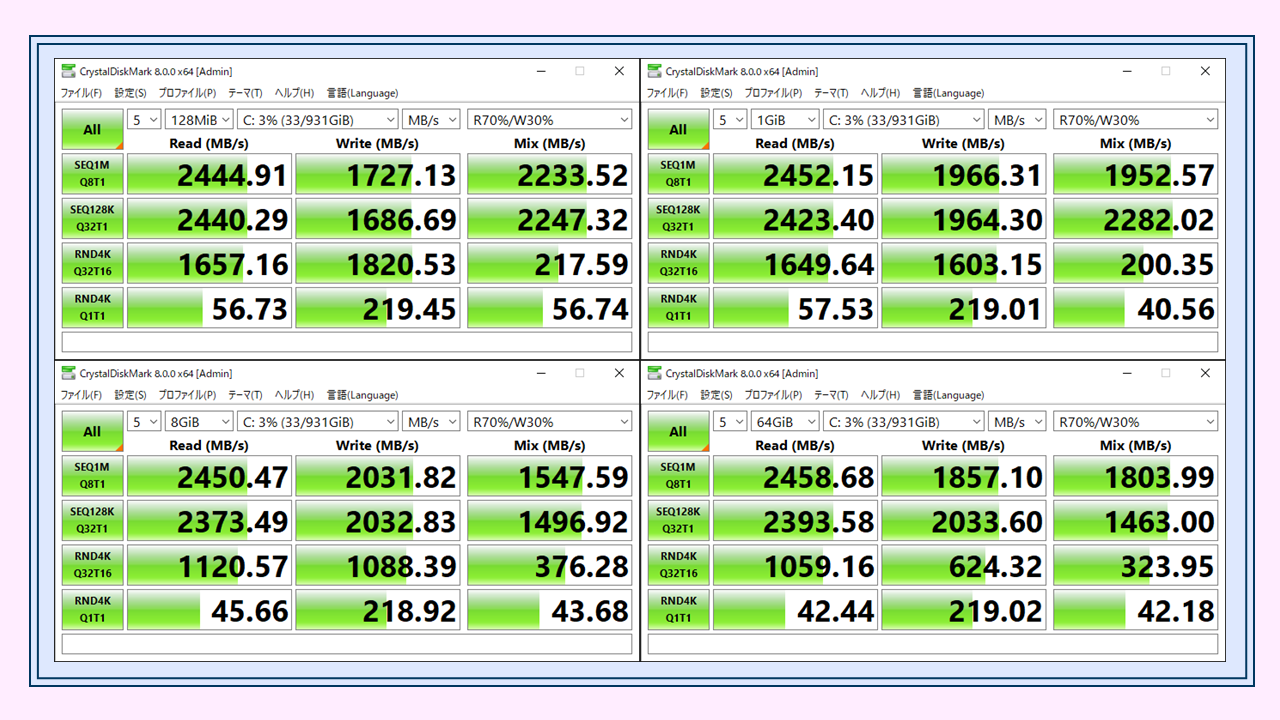Click the CrystalDiskMark icon in the 128MiB window title bar
Viewport: 1280px width, 720px height.
[x=68, y=71]
